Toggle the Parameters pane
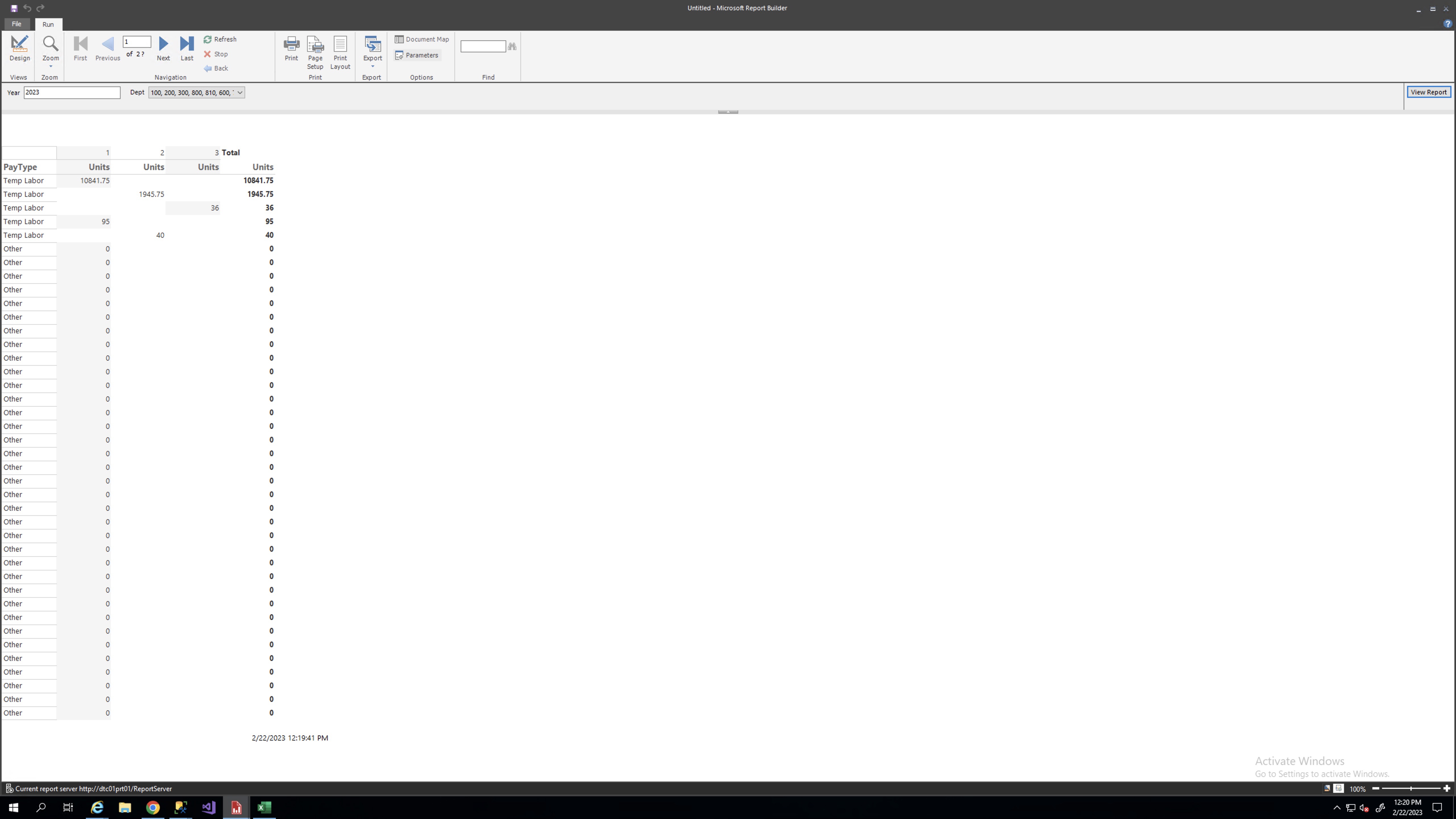 pos(417,55)
